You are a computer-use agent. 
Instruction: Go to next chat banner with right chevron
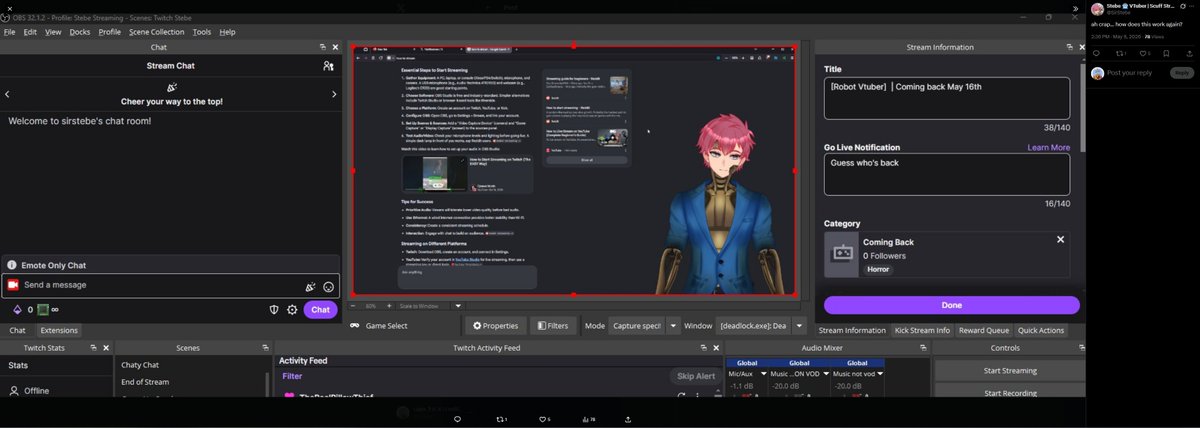[x=334, y=94]
